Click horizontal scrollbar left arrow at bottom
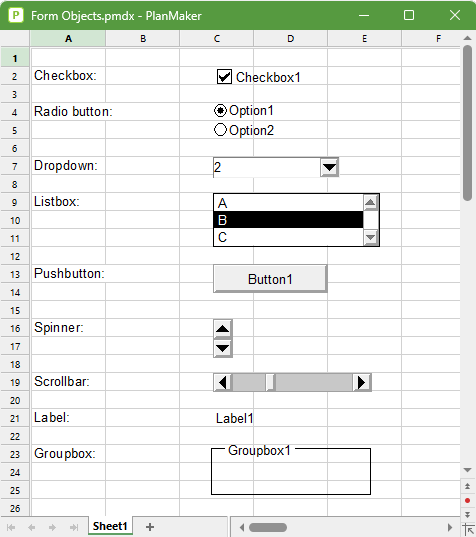The image size is (476, 537). (x=242, y=527)
